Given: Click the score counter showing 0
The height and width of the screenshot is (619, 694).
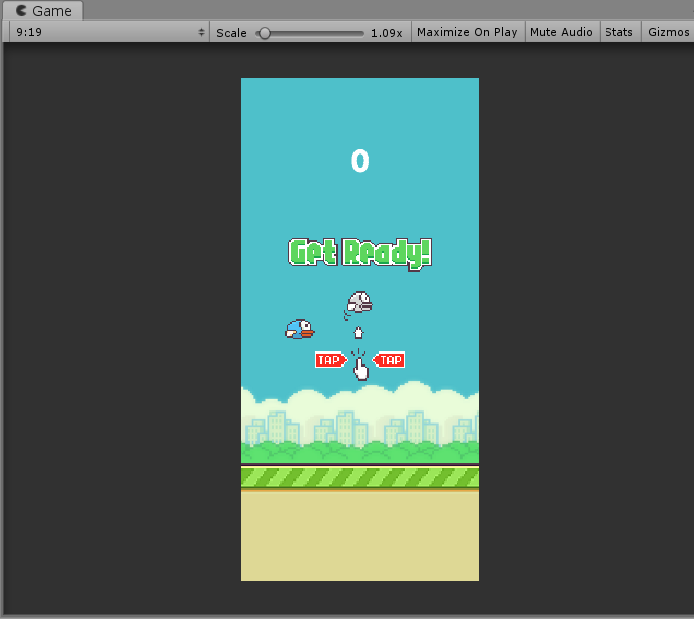Looking at the screenshot, I should (x=360, y=161).
